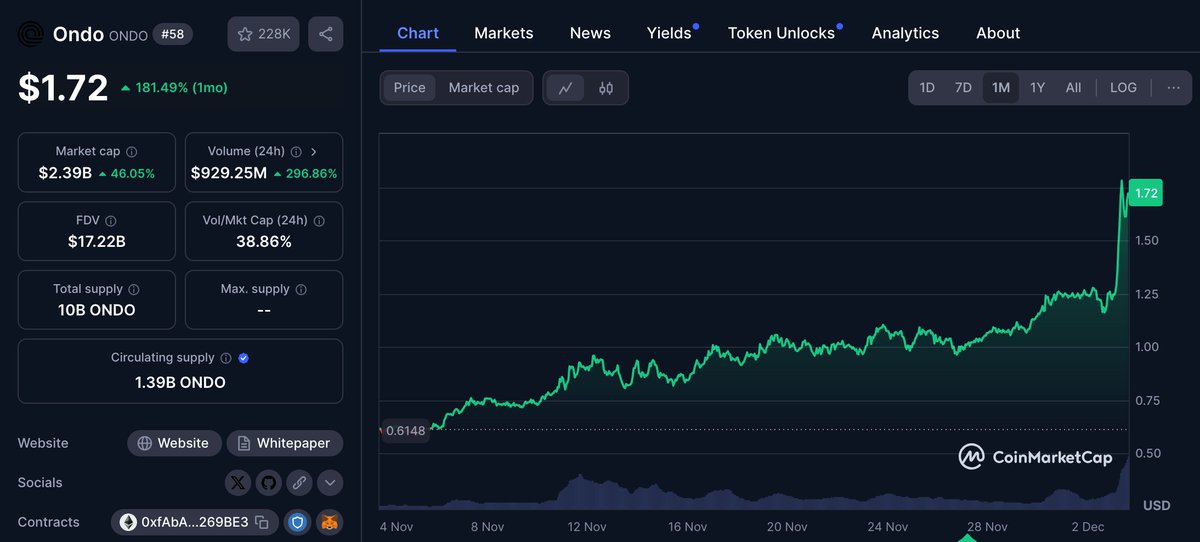Open the About tab
Screen dimensions: 1200x542
[998, 33]
